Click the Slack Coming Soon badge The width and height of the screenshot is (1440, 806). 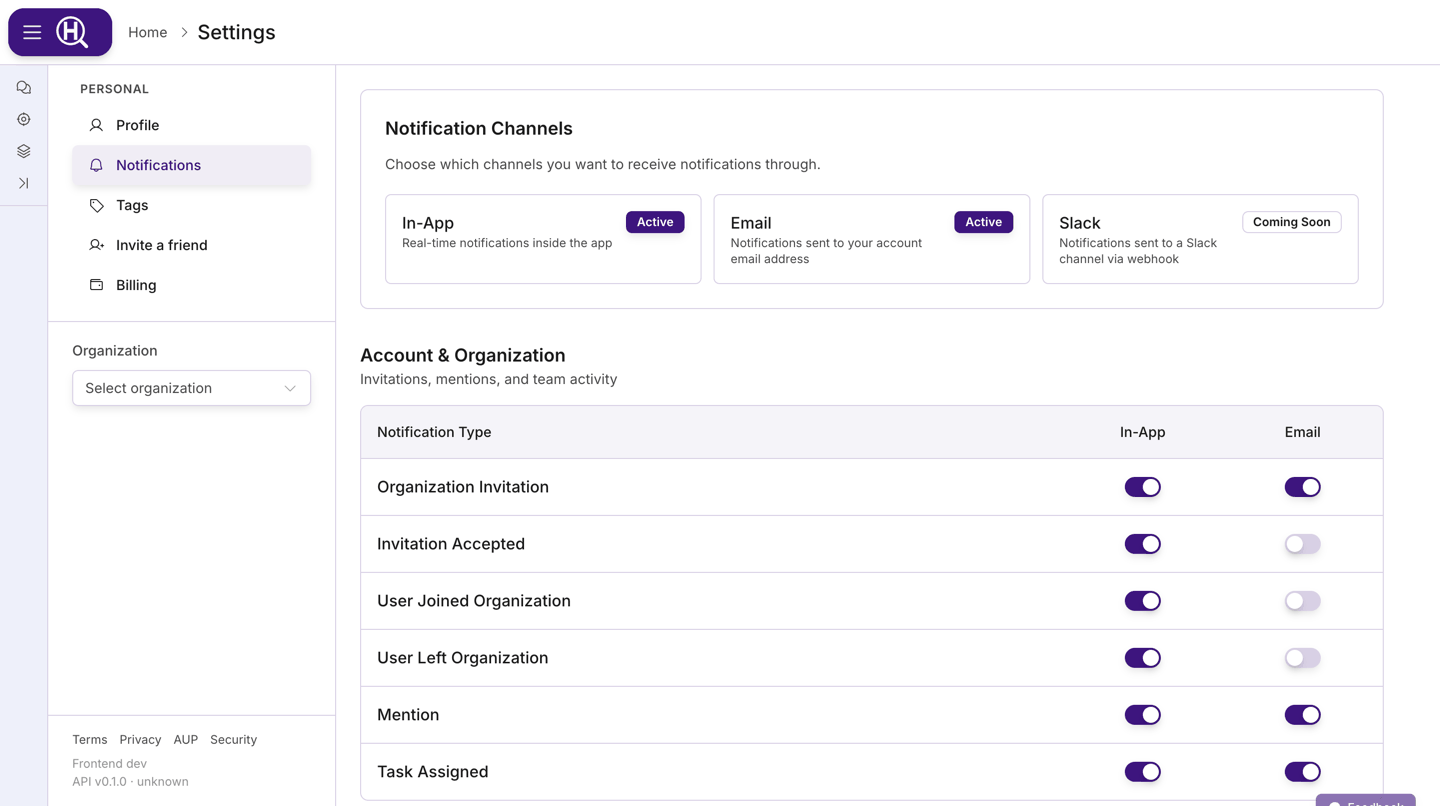point(1292,222)
